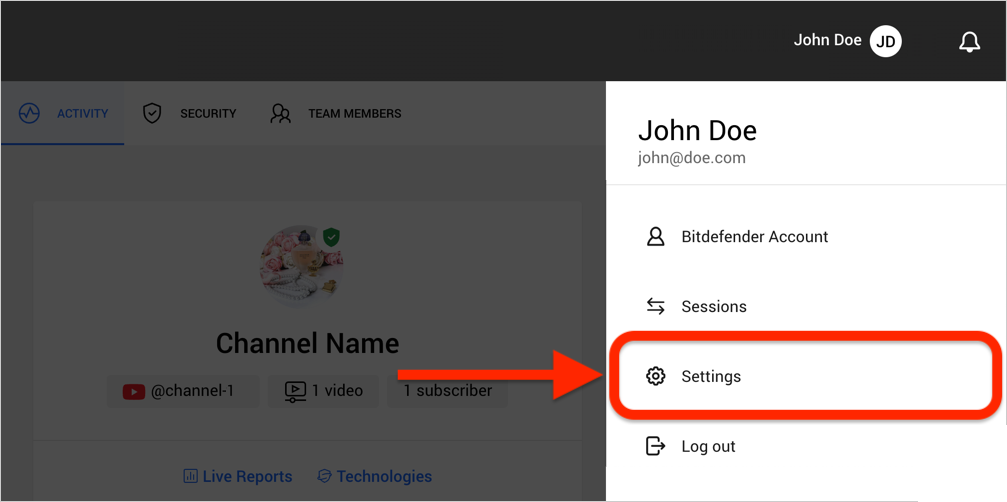Switch to the TEAM MEMBERS tab
Screen dimensions: 1007x502
[x=335, y=114]
